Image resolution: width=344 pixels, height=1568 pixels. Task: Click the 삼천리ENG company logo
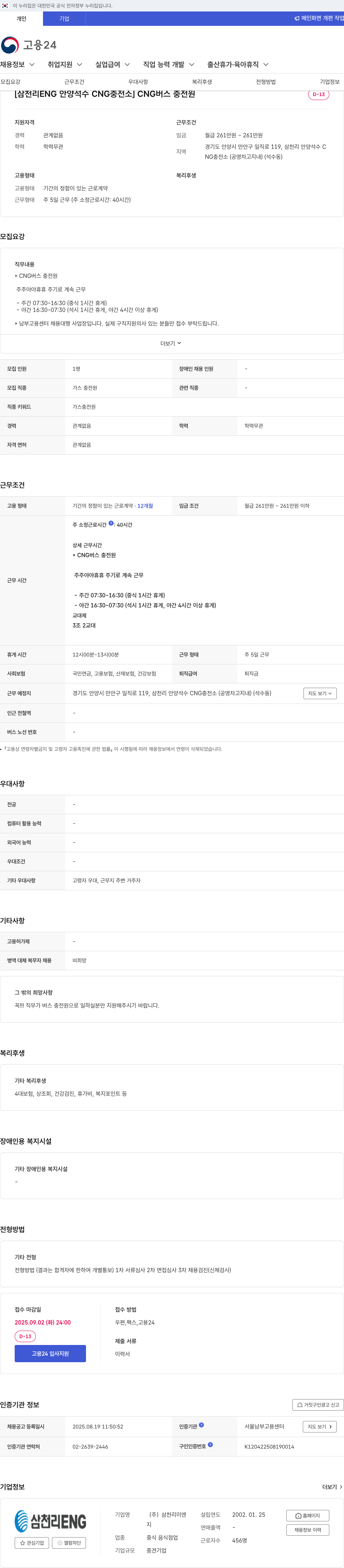[51, 1521]
